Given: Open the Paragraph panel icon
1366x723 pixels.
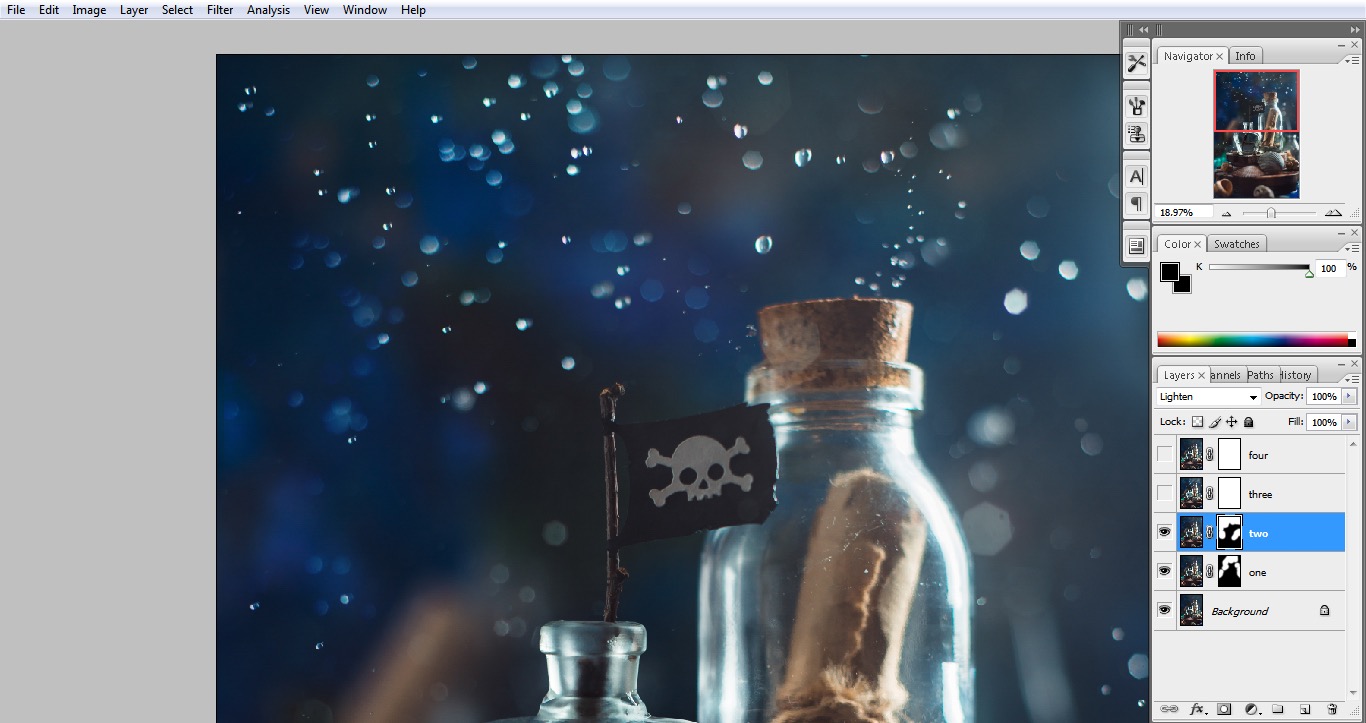Looking at the screenshot, I should (x=1136, y=204).
